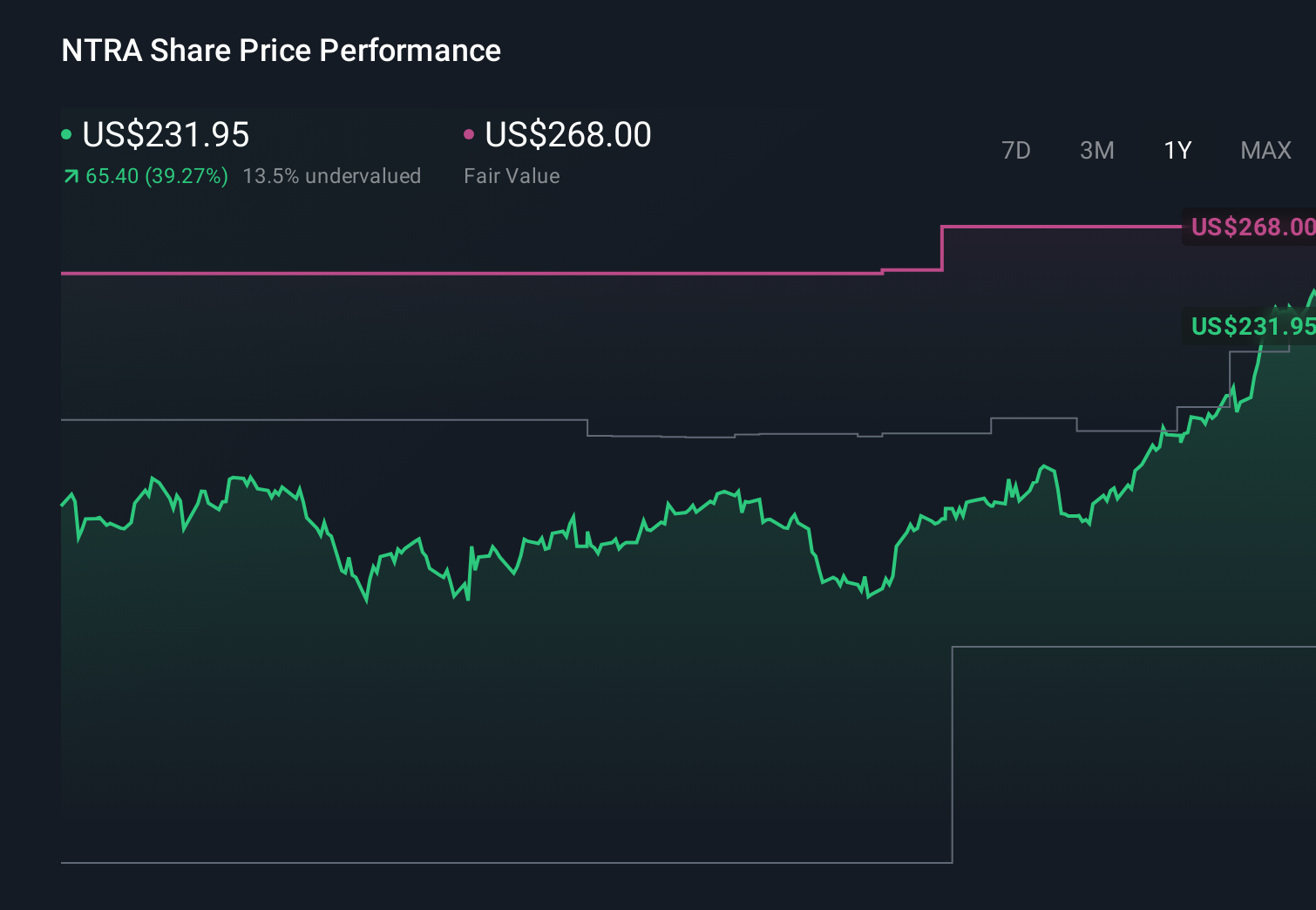Click the NTRA Share Price Performance title
Screen dimensions: 1316x910
pos(280,51)
